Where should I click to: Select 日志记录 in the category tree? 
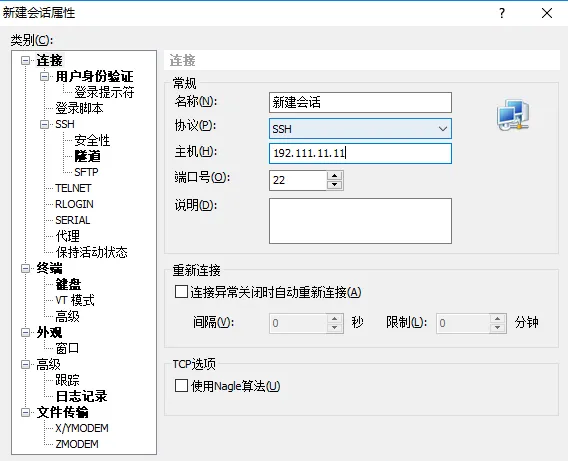pos(82,396)
